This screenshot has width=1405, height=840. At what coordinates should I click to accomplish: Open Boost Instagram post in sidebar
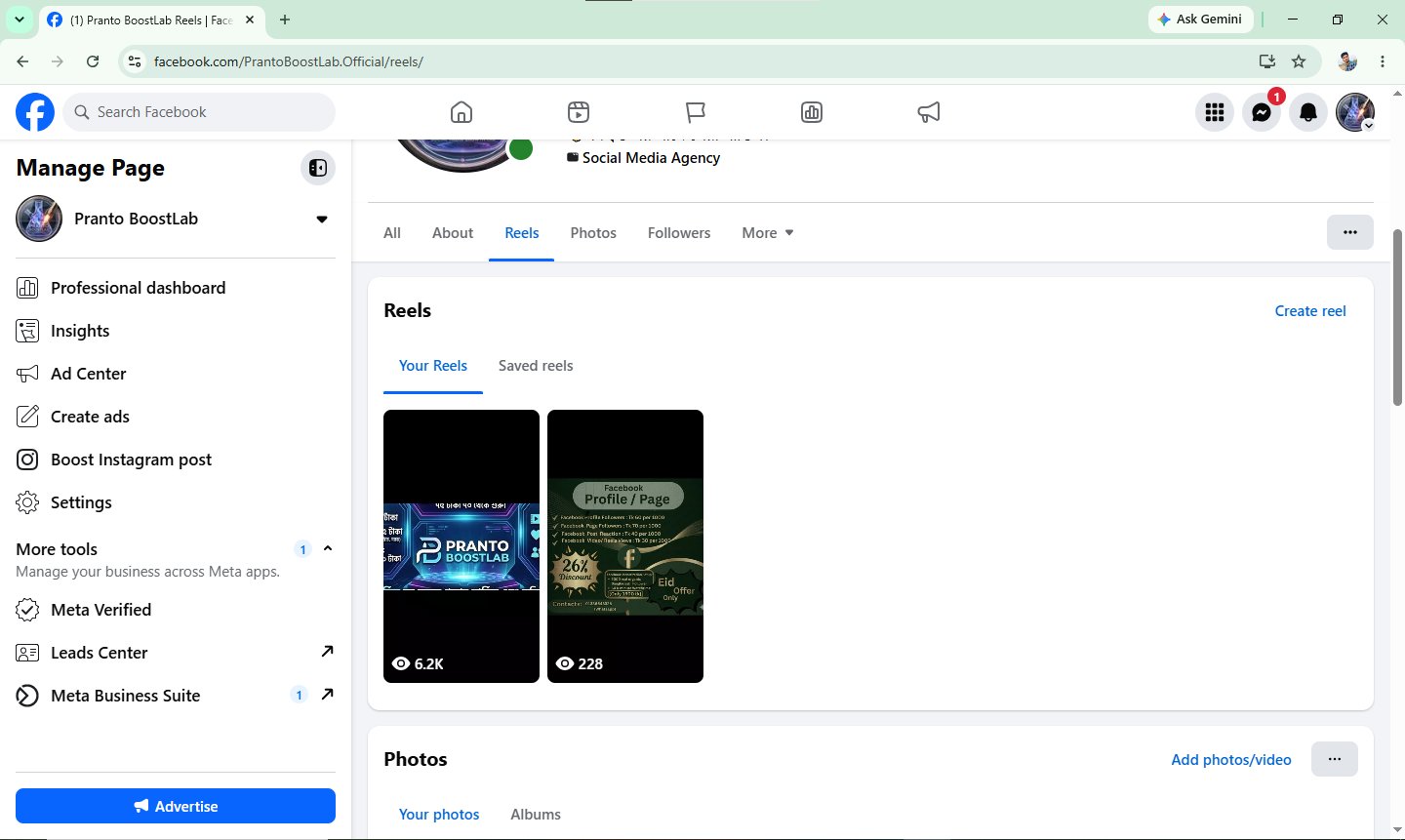click(176, 460)
